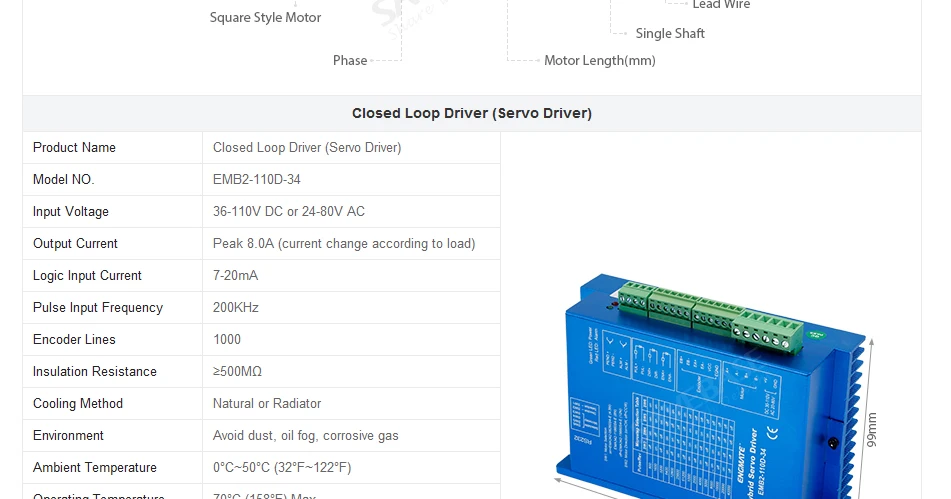
Task: Select the value '200KHz'
Action: (236, 307)
